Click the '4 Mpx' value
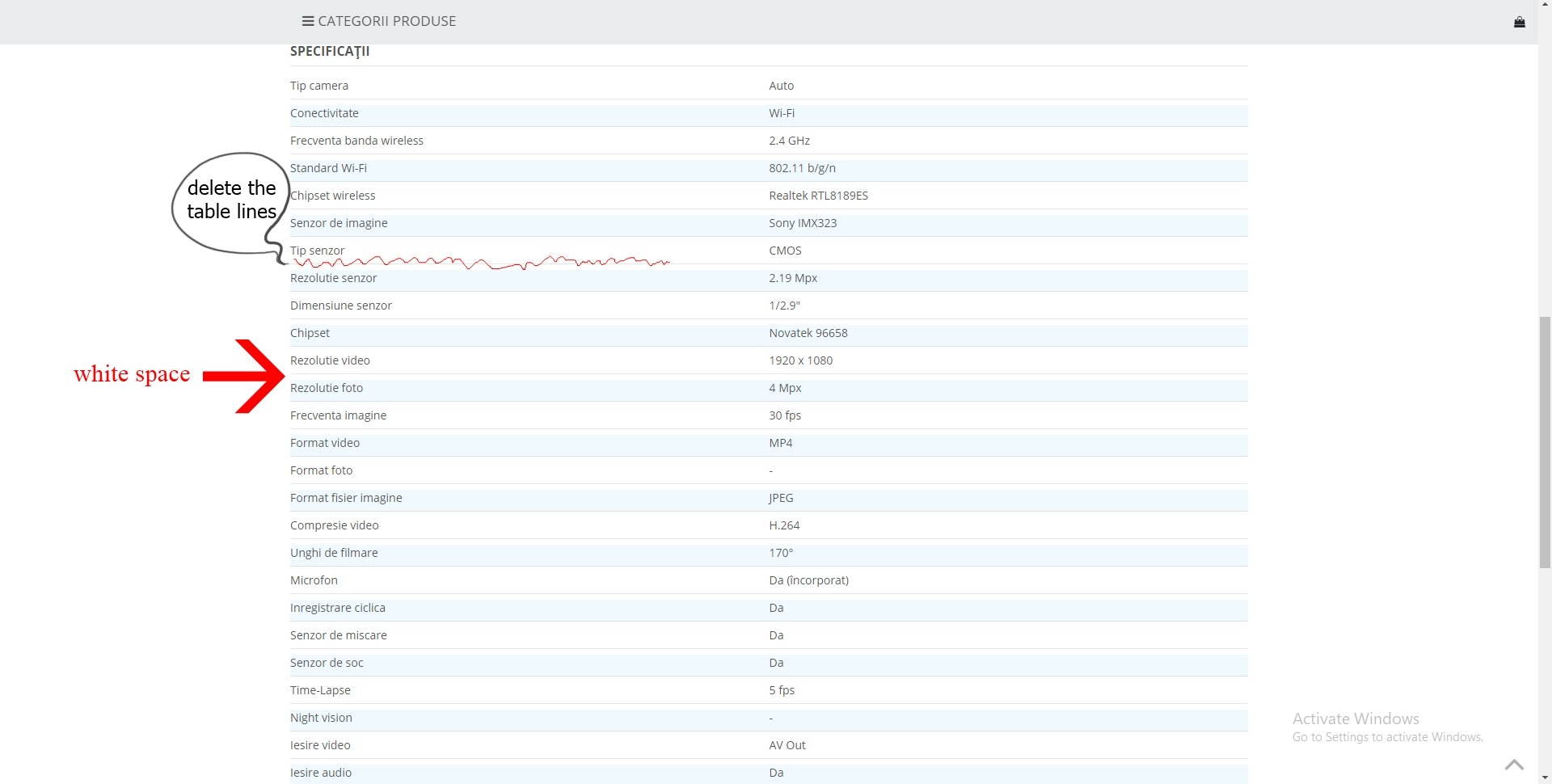The height and width of the screenshot is (784, 1552). pos(785,388)
